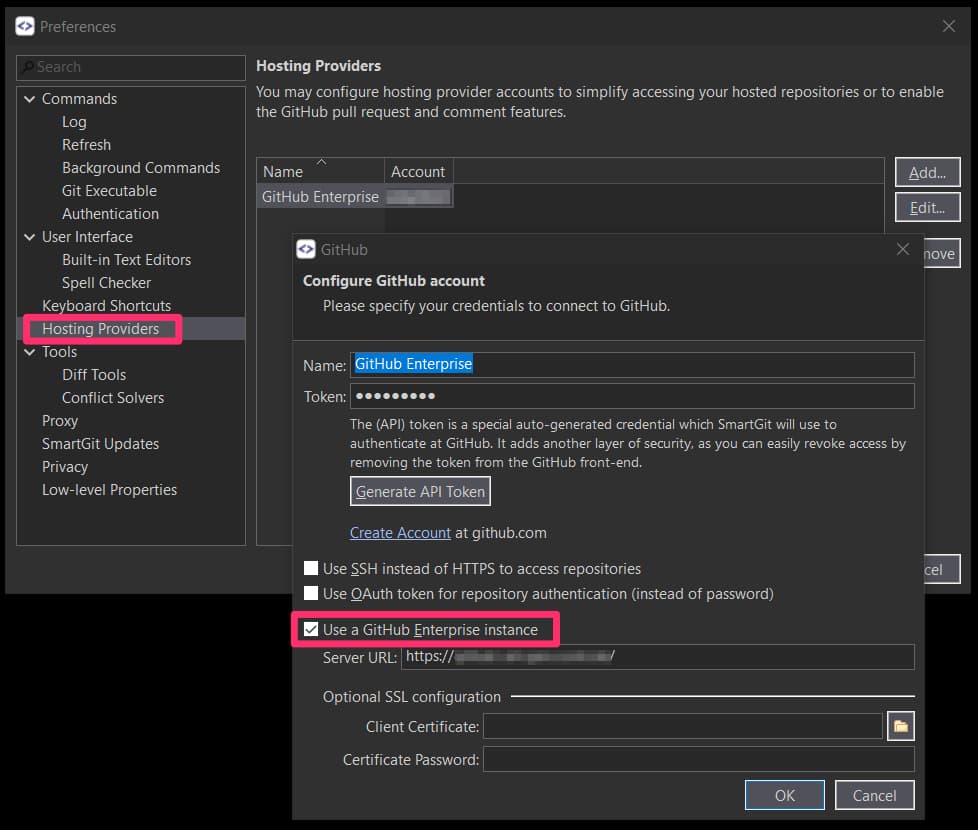Open the Create Account link

pyautogui.click(x=400, y=533)
